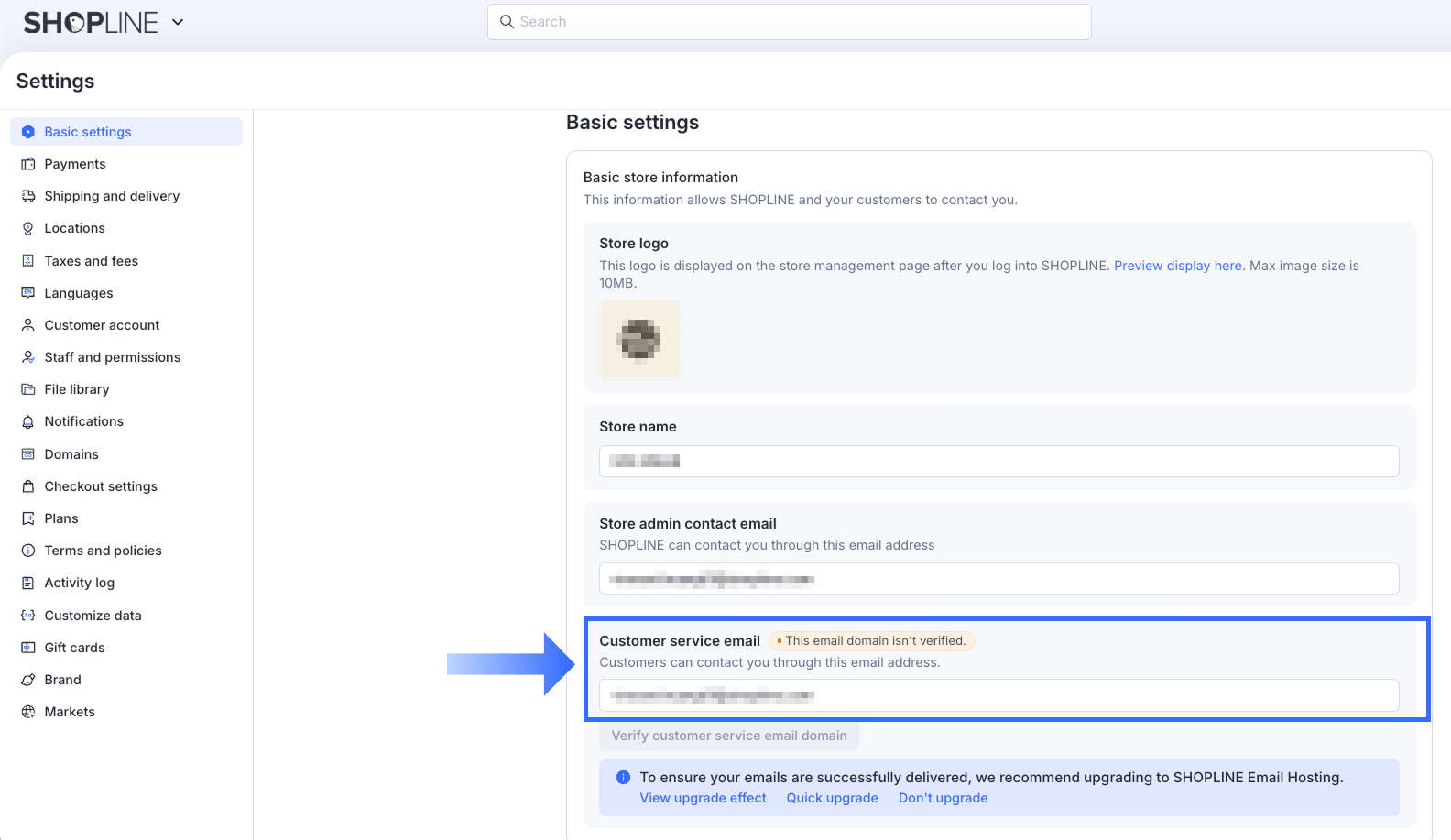Select Customer account in sidebar
The height and width of the screenshot is (840, 1451).
pos(102,325)
